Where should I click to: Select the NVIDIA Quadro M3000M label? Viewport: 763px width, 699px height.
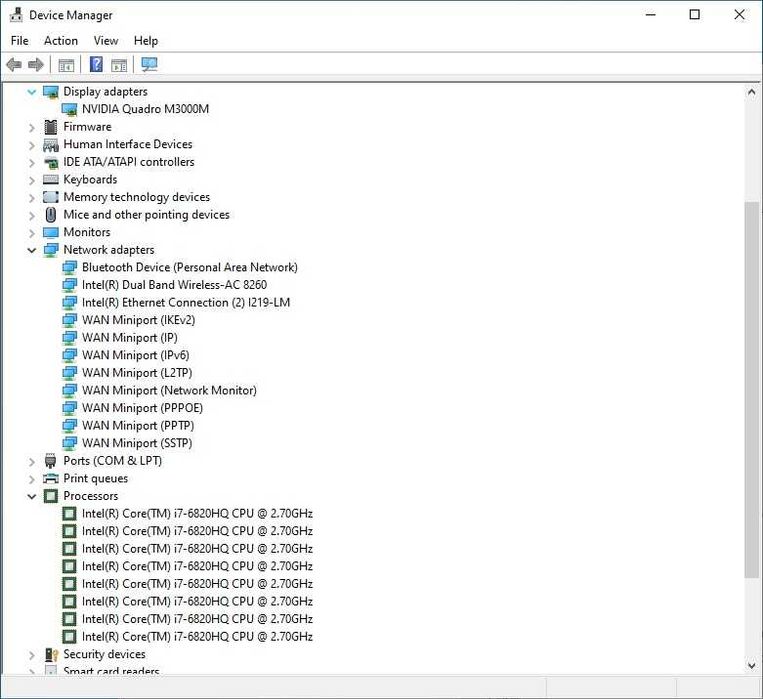pyautogui.click(x=145, y=109)
